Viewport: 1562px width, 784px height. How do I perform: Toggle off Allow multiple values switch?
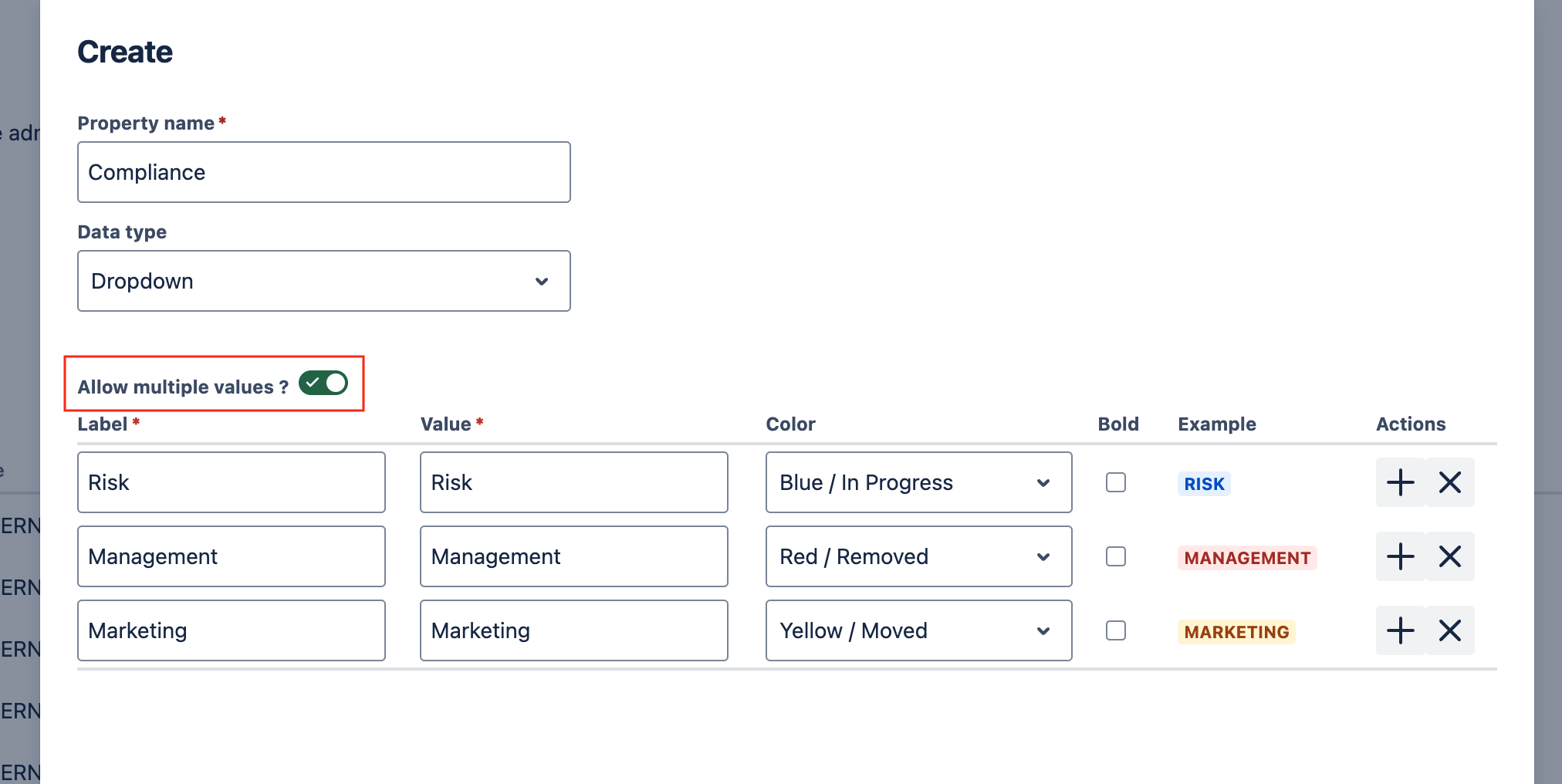click(x=323, y=383)
